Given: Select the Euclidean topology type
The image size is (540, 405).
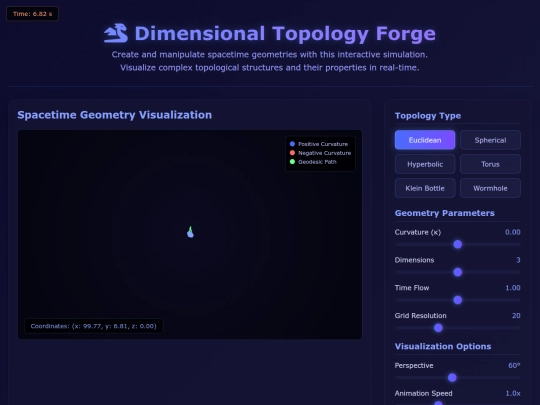Looking at the screenshot, I should point(425,140).
